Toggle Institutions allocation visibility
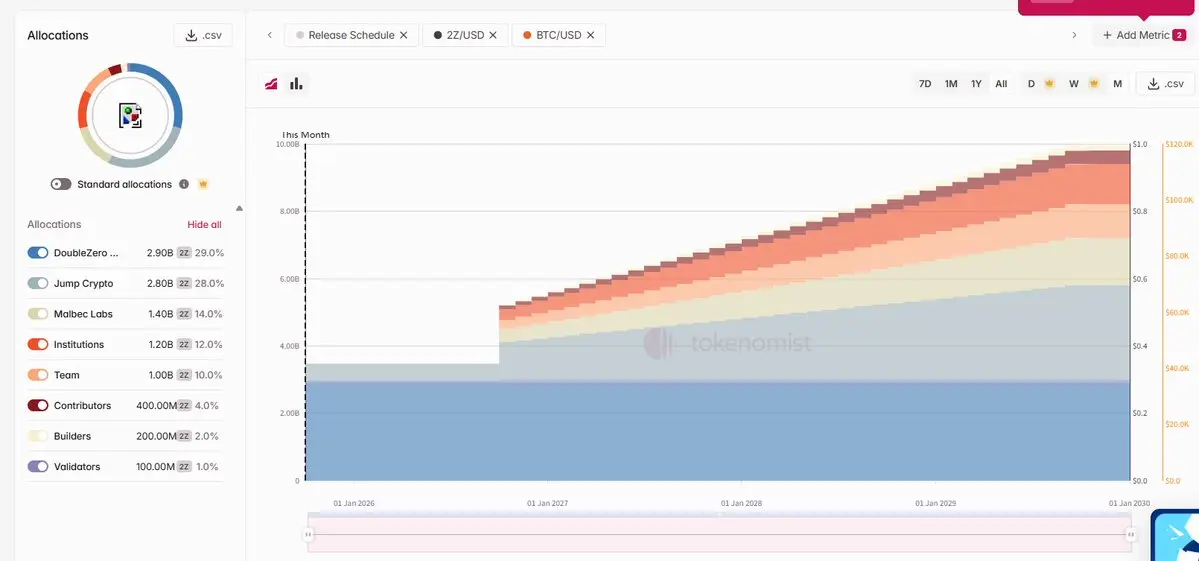The height and width of the screenshot is (561, 1199). [37, 345]
